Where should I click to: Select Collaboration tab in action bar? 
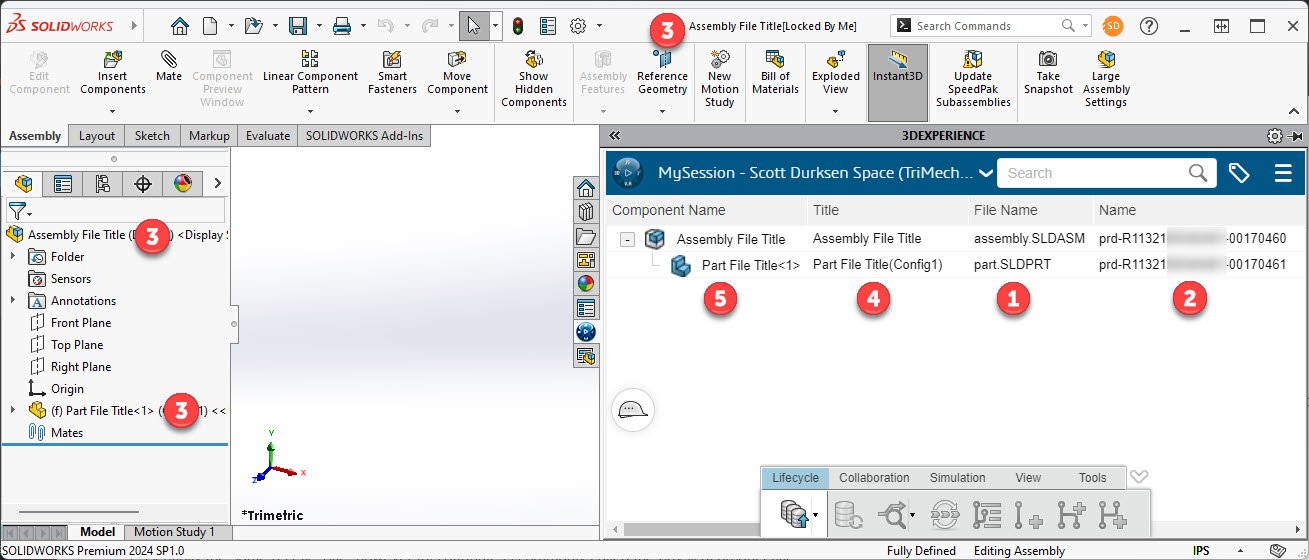874,478
